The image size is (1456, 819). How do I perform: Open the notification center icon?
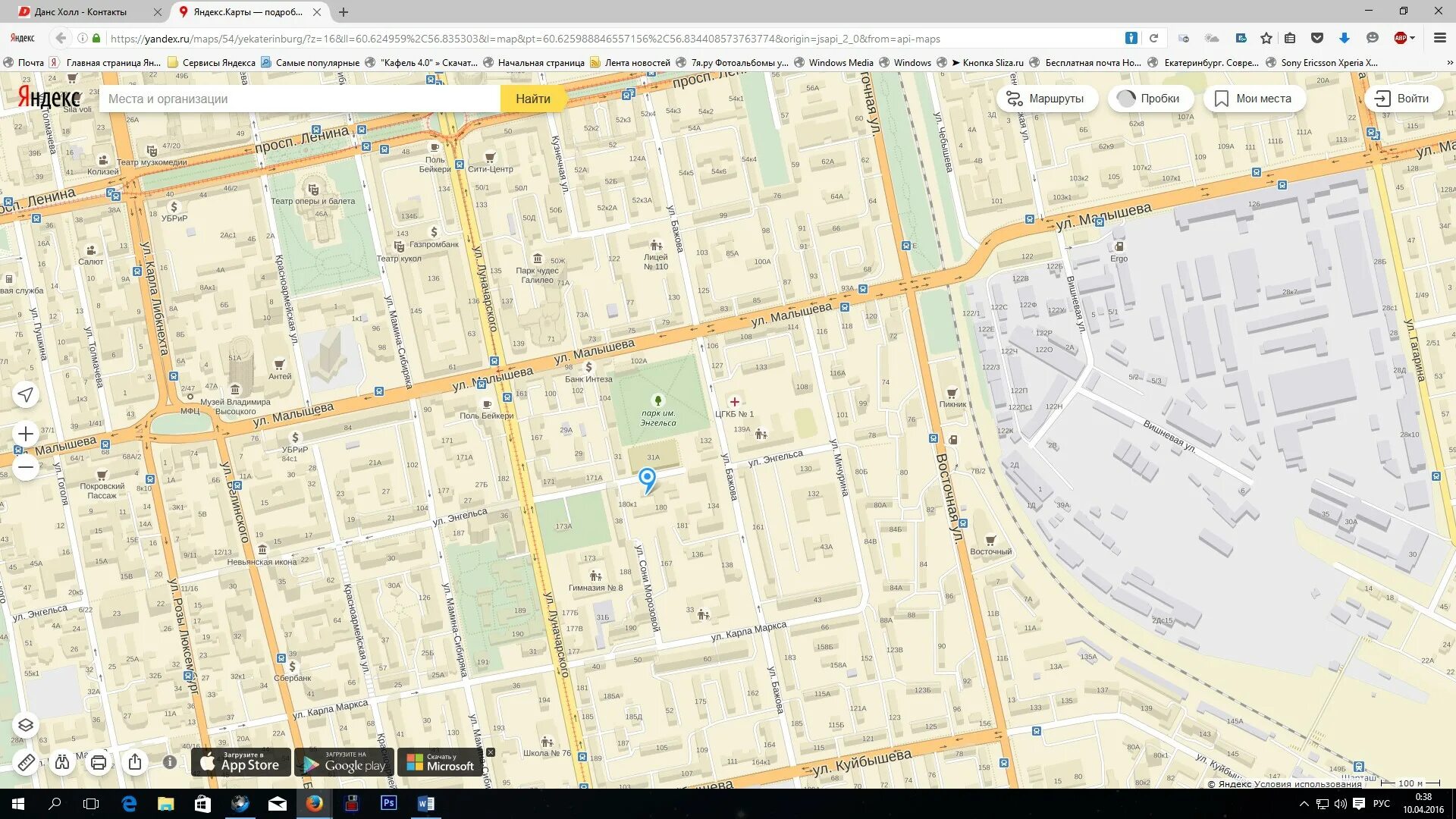(x=1359, y=804)
